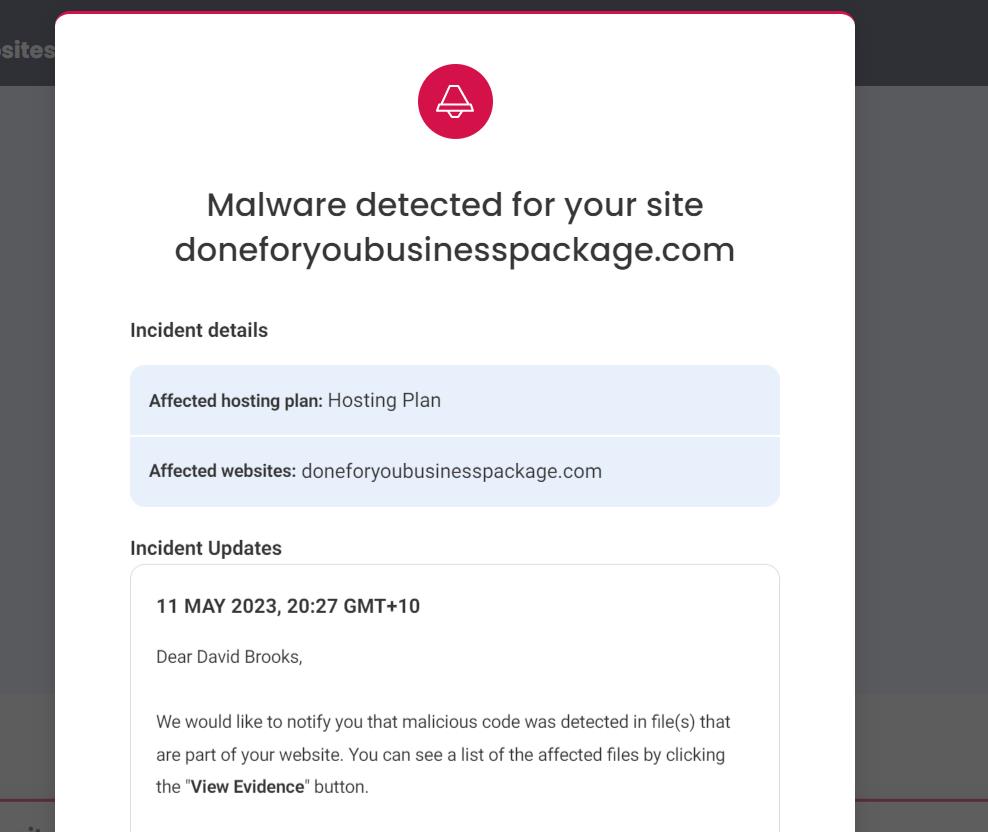The width and height of the screenshot is (988, 832).
Task: Click the affected website domain in details box
Action: tap(452, 471)
